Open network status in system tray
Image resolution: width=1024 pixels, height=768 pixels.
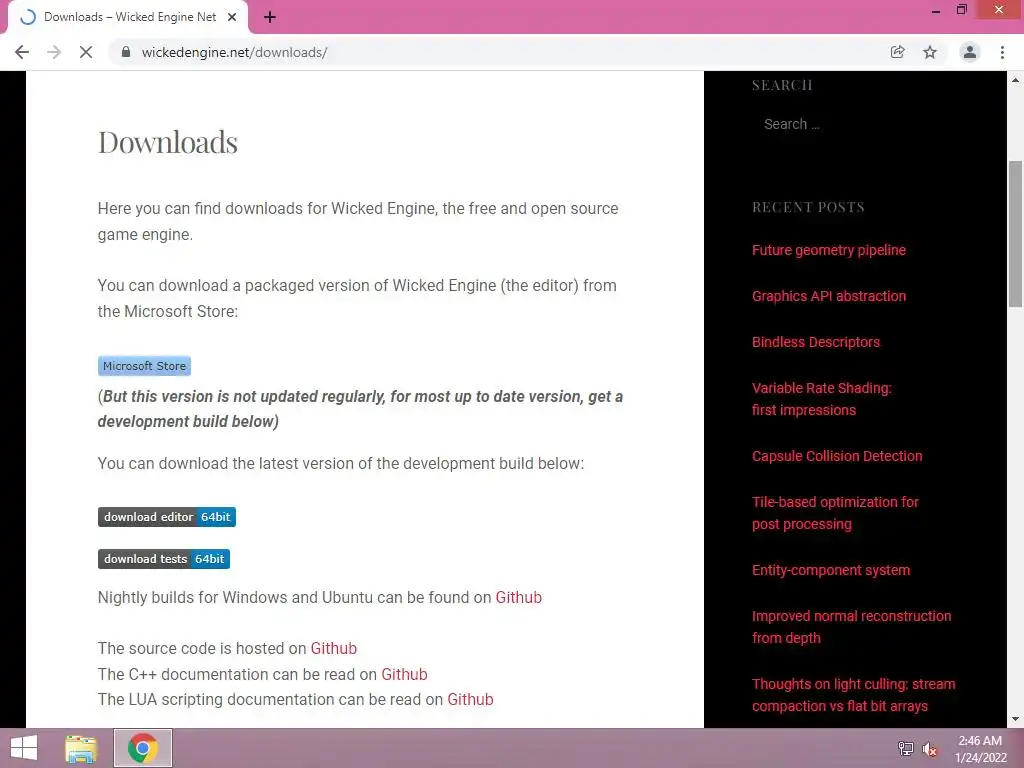906,748
